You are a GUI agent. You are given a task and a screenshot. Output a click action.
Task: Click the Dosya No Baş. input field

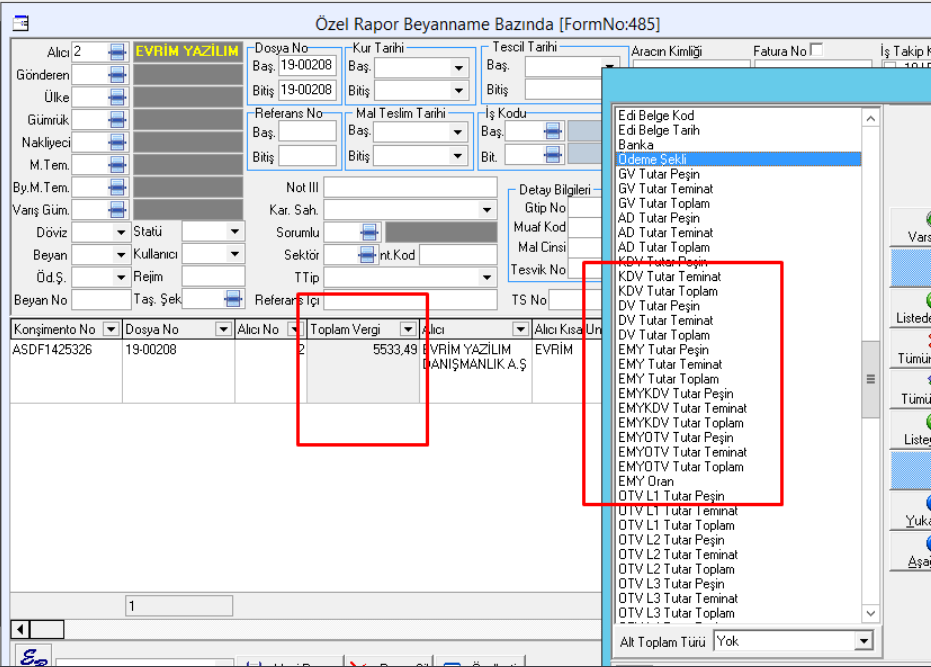click(x=308, y=65)
